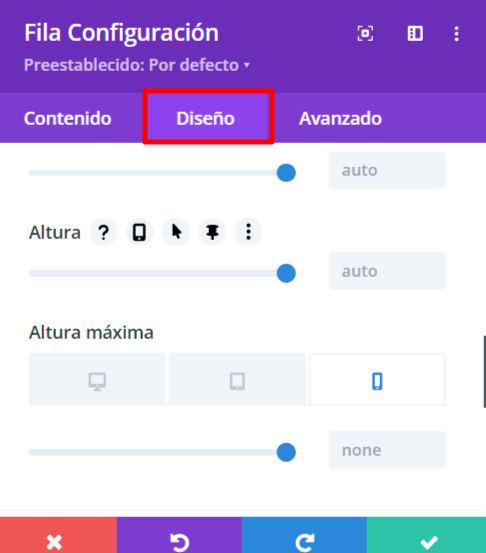Click the Altura slider handle

[286, 273]
